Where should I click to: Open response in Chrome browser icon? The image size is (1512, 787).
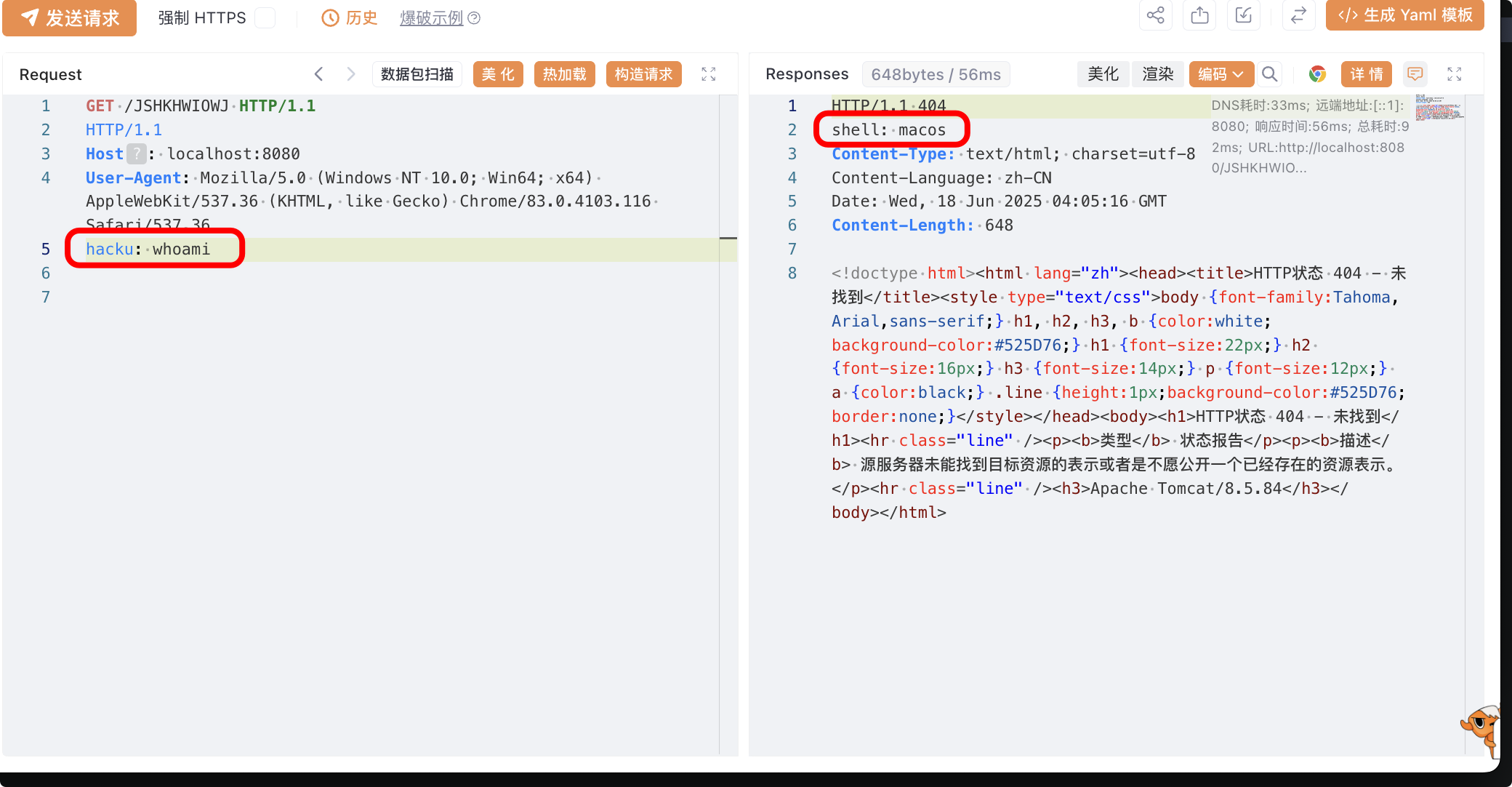click(x=1317, y=74)
